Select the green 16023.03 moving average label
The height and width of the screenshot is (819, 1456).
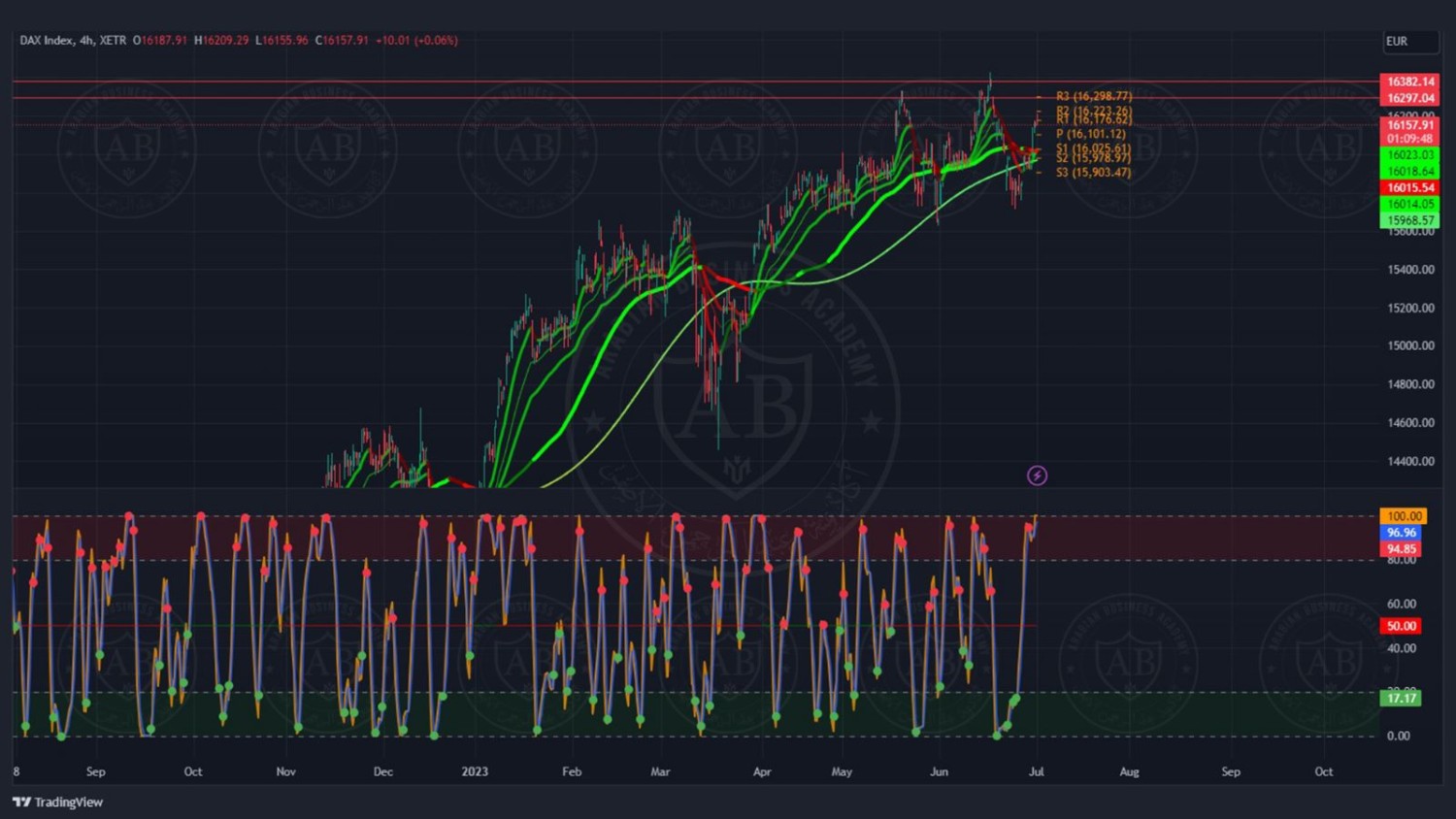[x=1409, y=155]
